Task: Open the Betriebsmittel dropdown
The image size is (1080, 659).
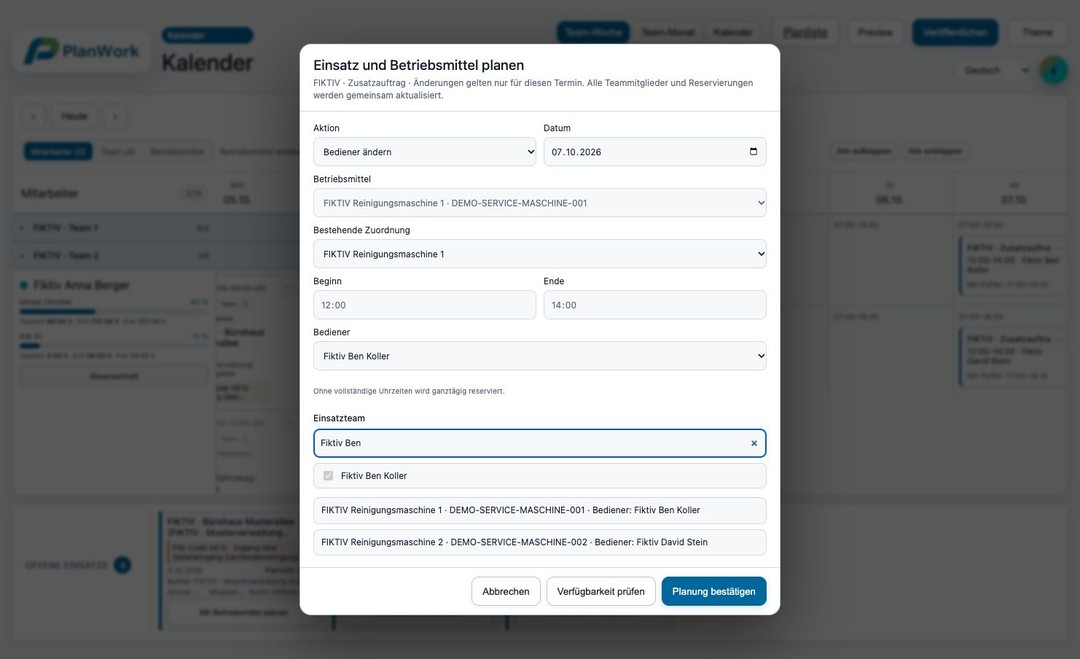Action: click(x=539, y=203)
